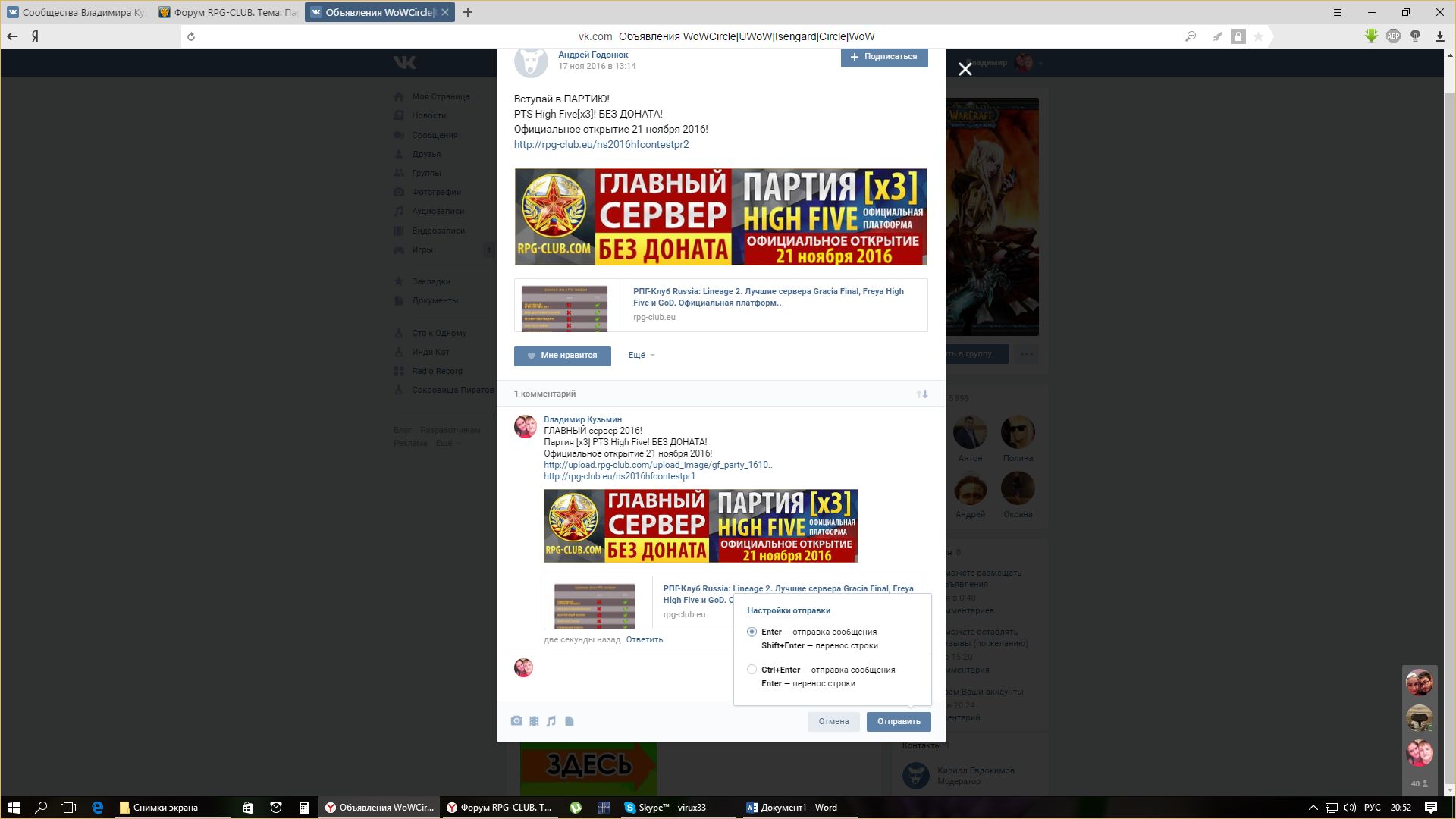Viewport: 1456px width, 819px height.
Task: Select Ctrl+Enter sends message option
Action: coord(752,670)
